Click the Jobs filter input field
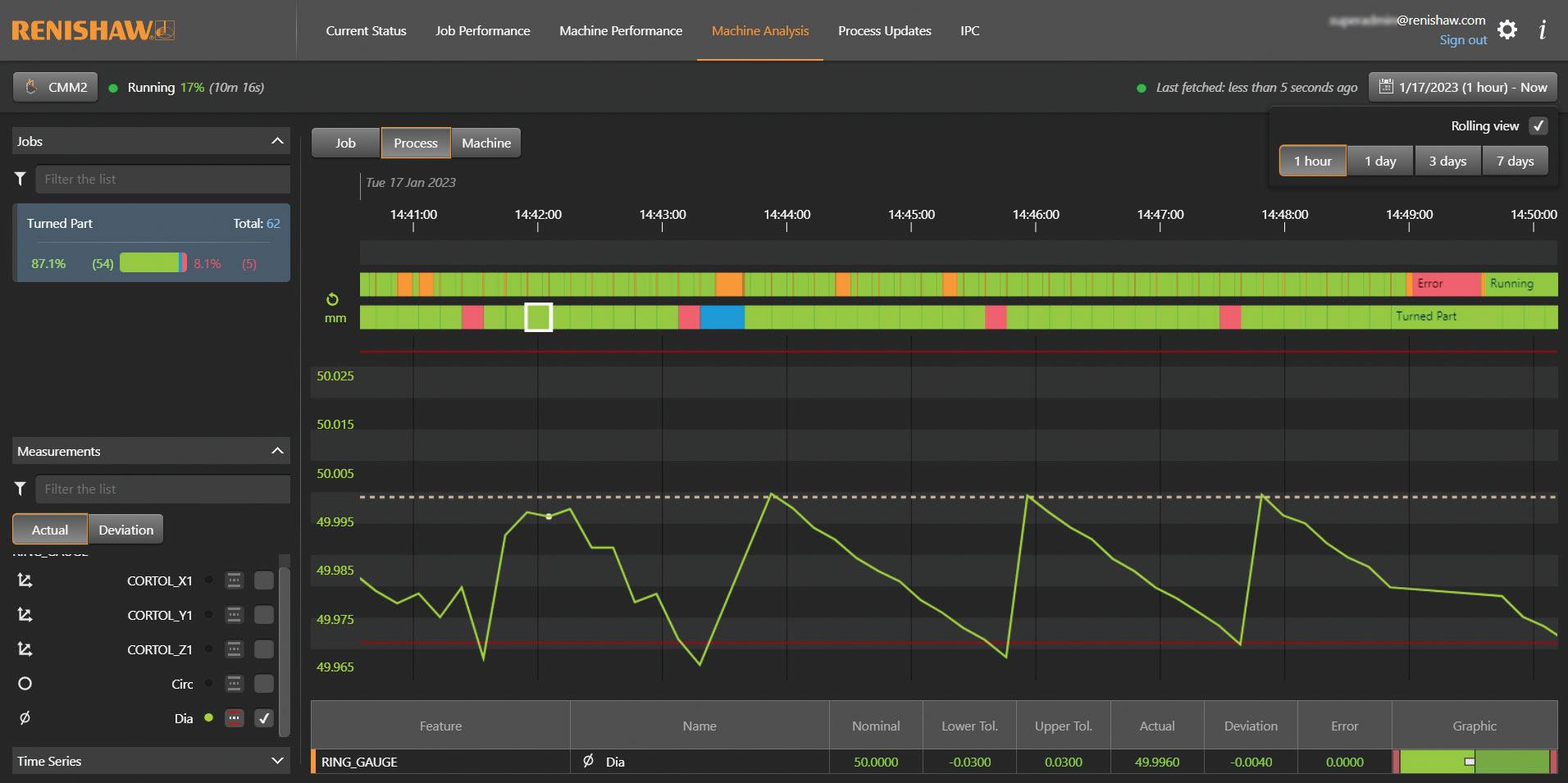 pos(162,179)
